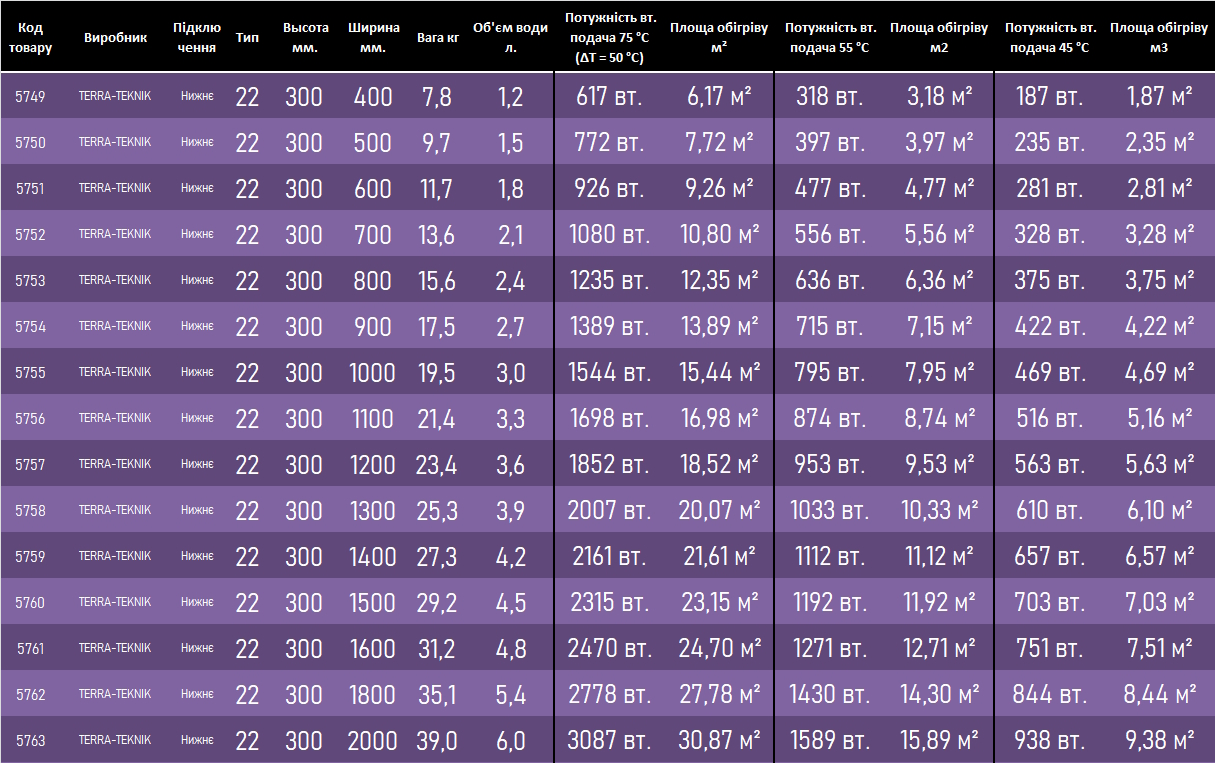The width and height of the screenshot is (1215, 763).
Task: Select width value 1800
Action: (373, 695)
